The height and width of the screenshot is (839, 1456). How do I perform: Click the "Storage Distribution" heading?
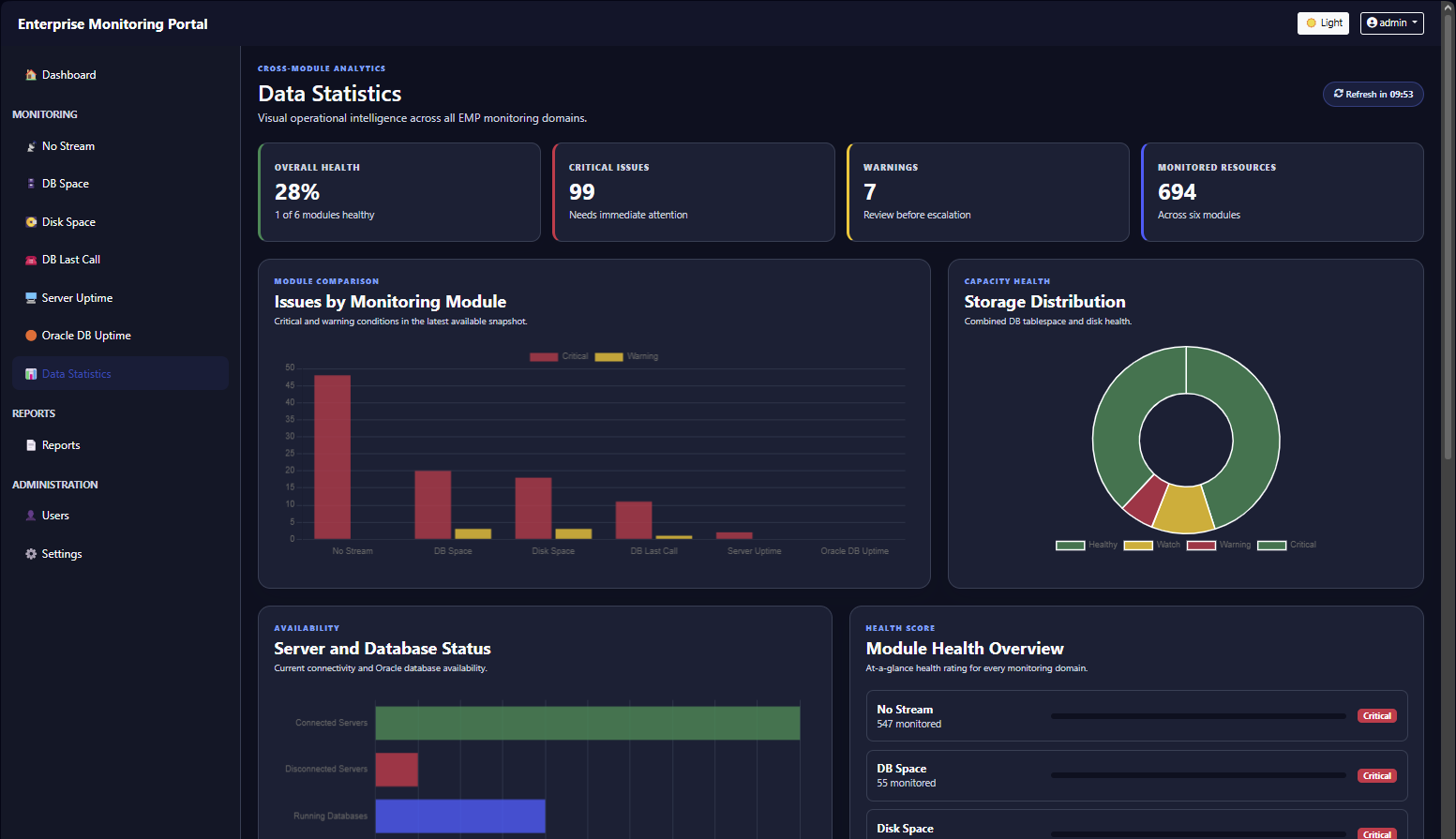click(x=1044, y=302)
